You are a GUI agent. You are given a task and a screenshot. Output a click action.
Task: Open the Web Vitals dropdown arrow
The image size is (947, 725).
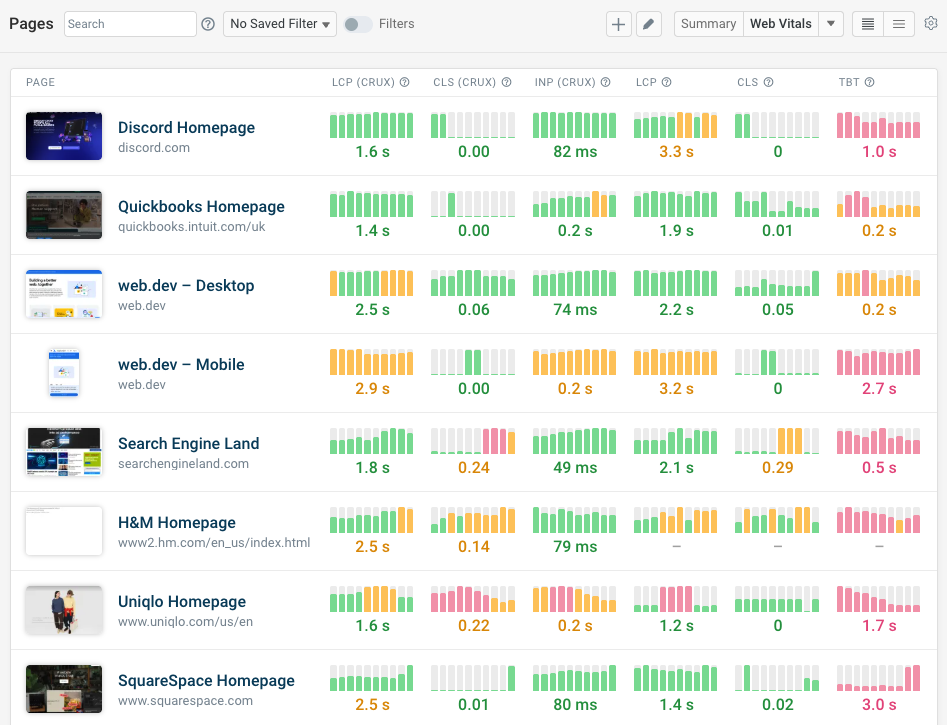[833, 23]
